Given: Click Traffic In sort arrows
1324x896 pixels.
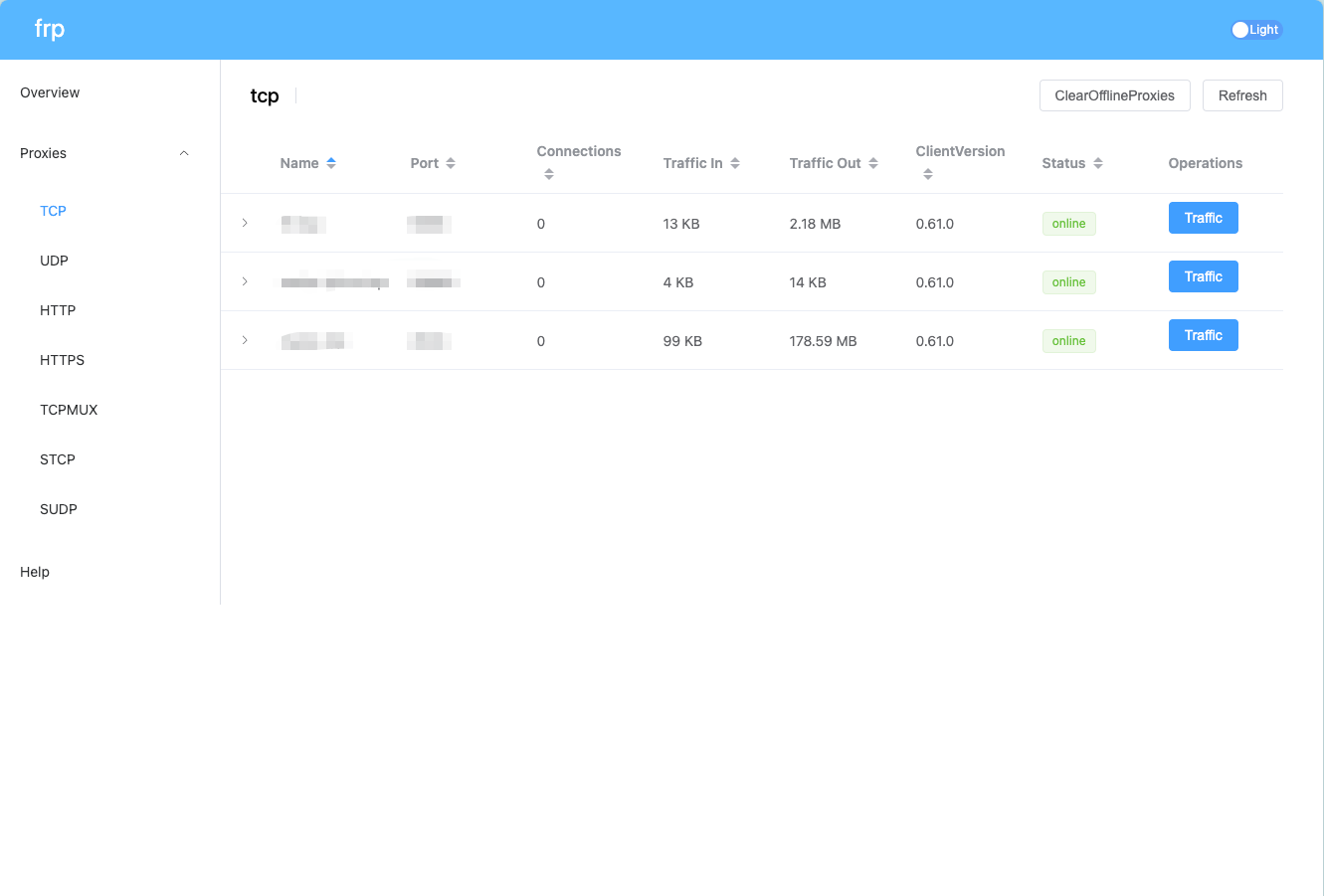Looking at the screenshot, I should 735,163.
